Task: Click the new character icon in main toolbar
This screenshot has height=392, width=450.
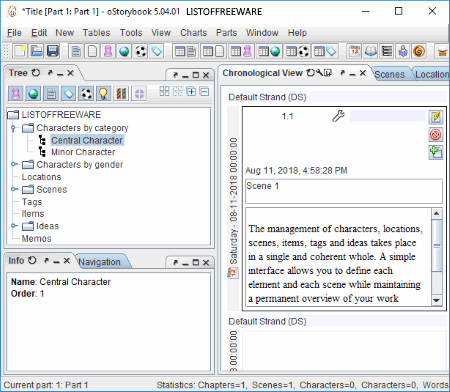Action: pos(108,51)
